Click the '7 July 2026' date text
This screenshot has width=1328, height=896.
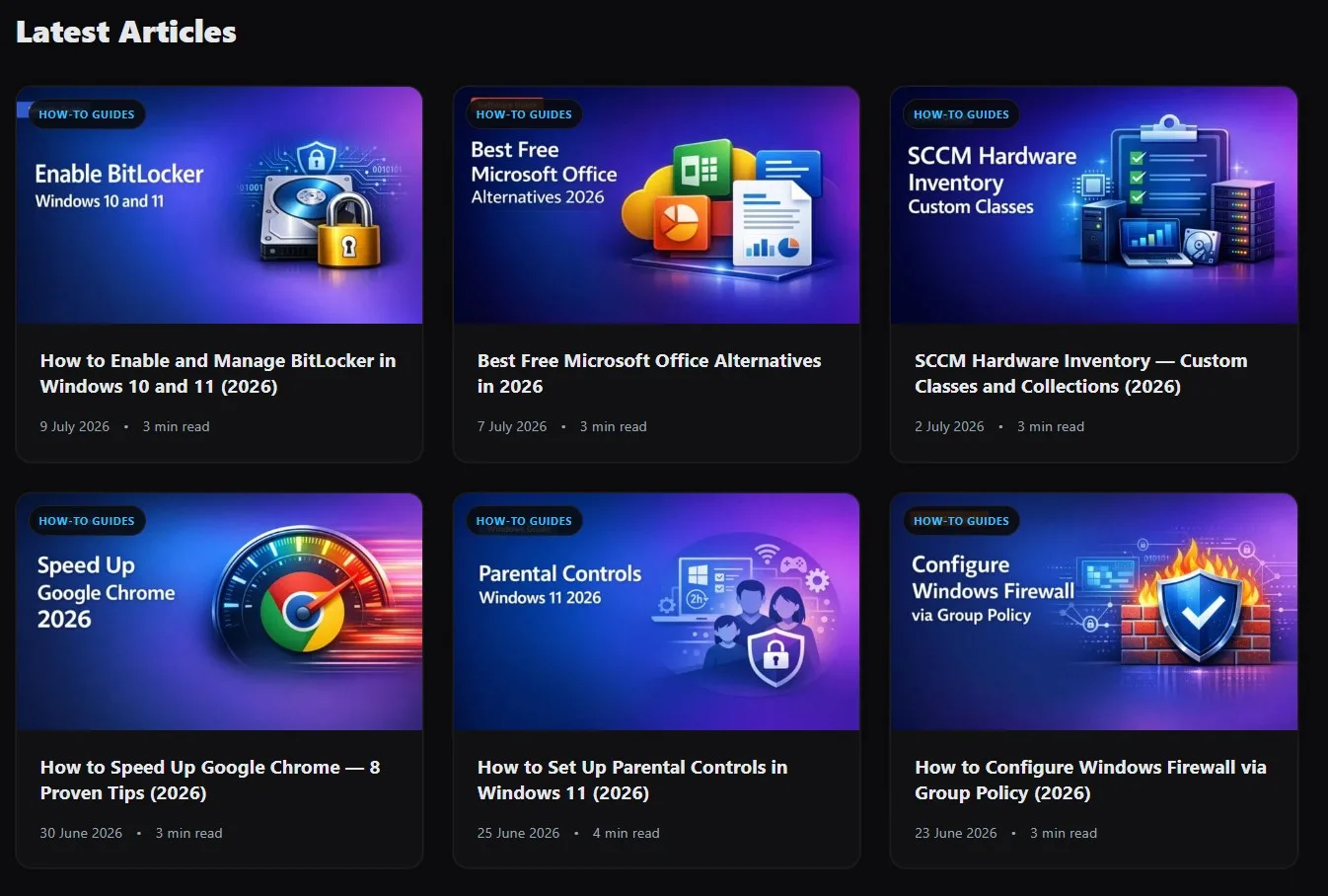tap(512, 426)
